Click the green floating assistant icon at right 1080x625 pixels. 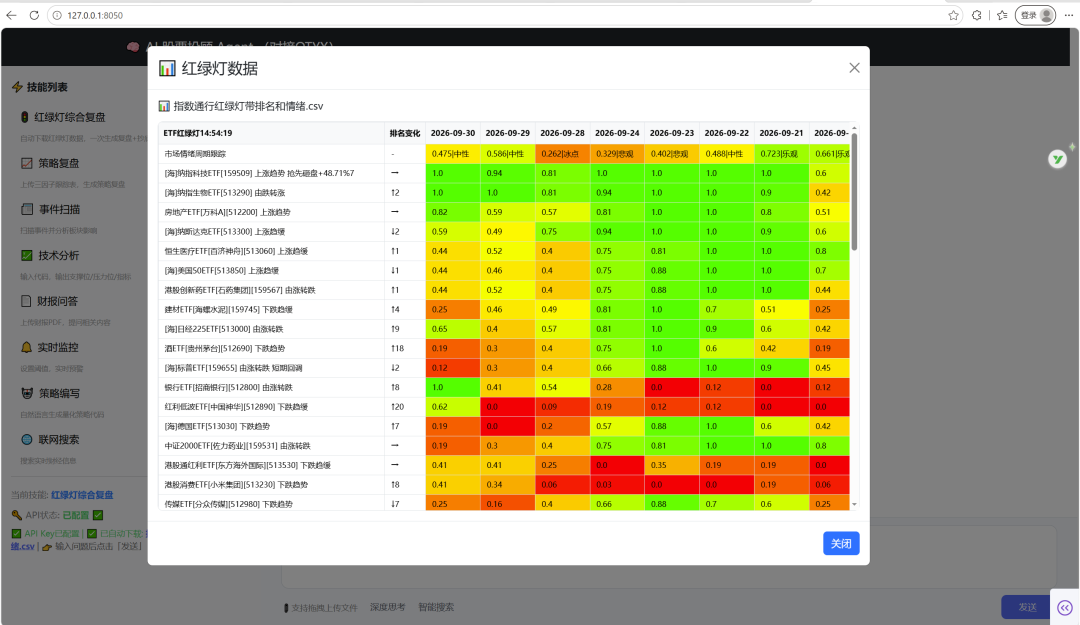(x=1057, y=159)
